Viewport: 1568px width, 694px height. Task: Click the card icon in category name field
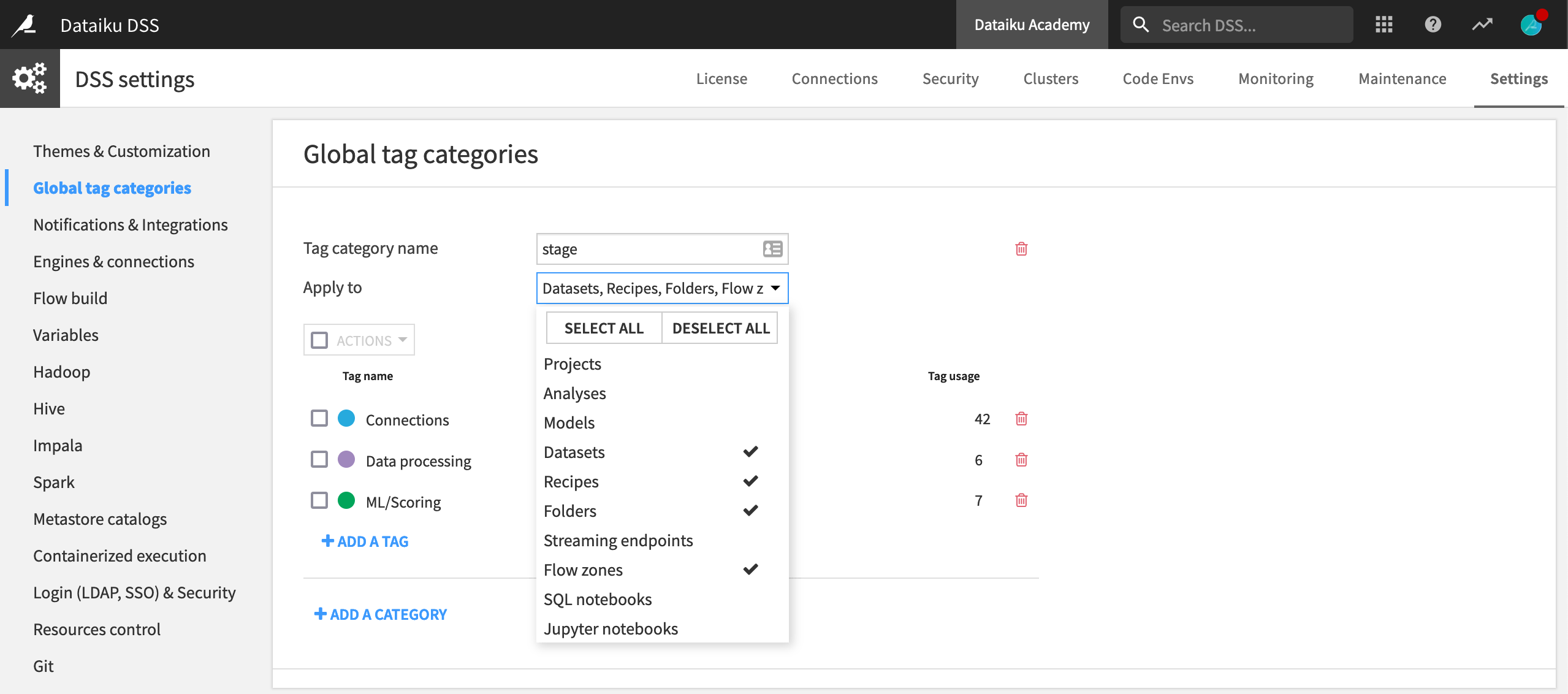[x=772, y=248]
